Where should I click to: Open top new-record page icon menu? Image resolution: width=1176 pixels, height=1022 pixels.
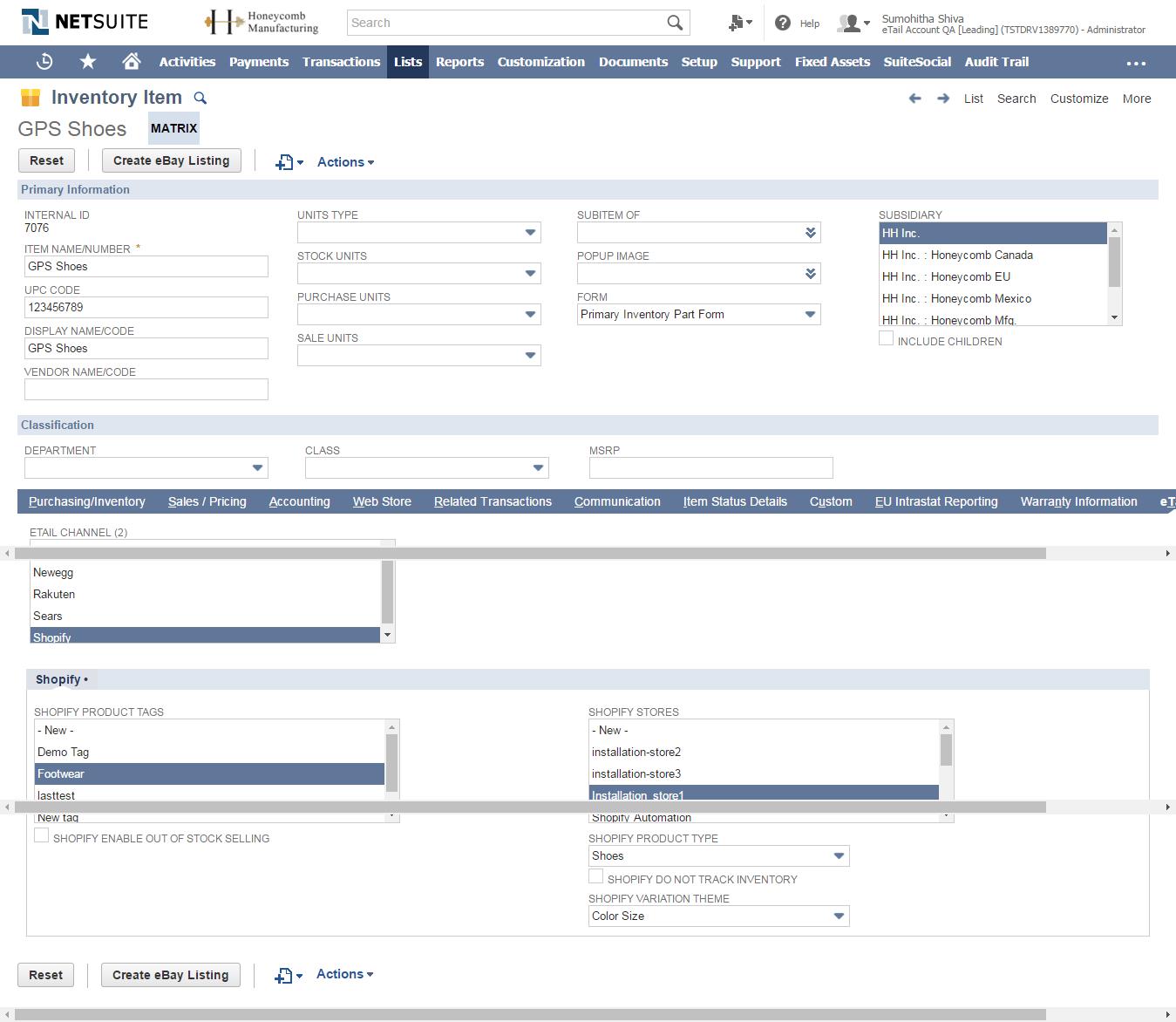point(289,162)
